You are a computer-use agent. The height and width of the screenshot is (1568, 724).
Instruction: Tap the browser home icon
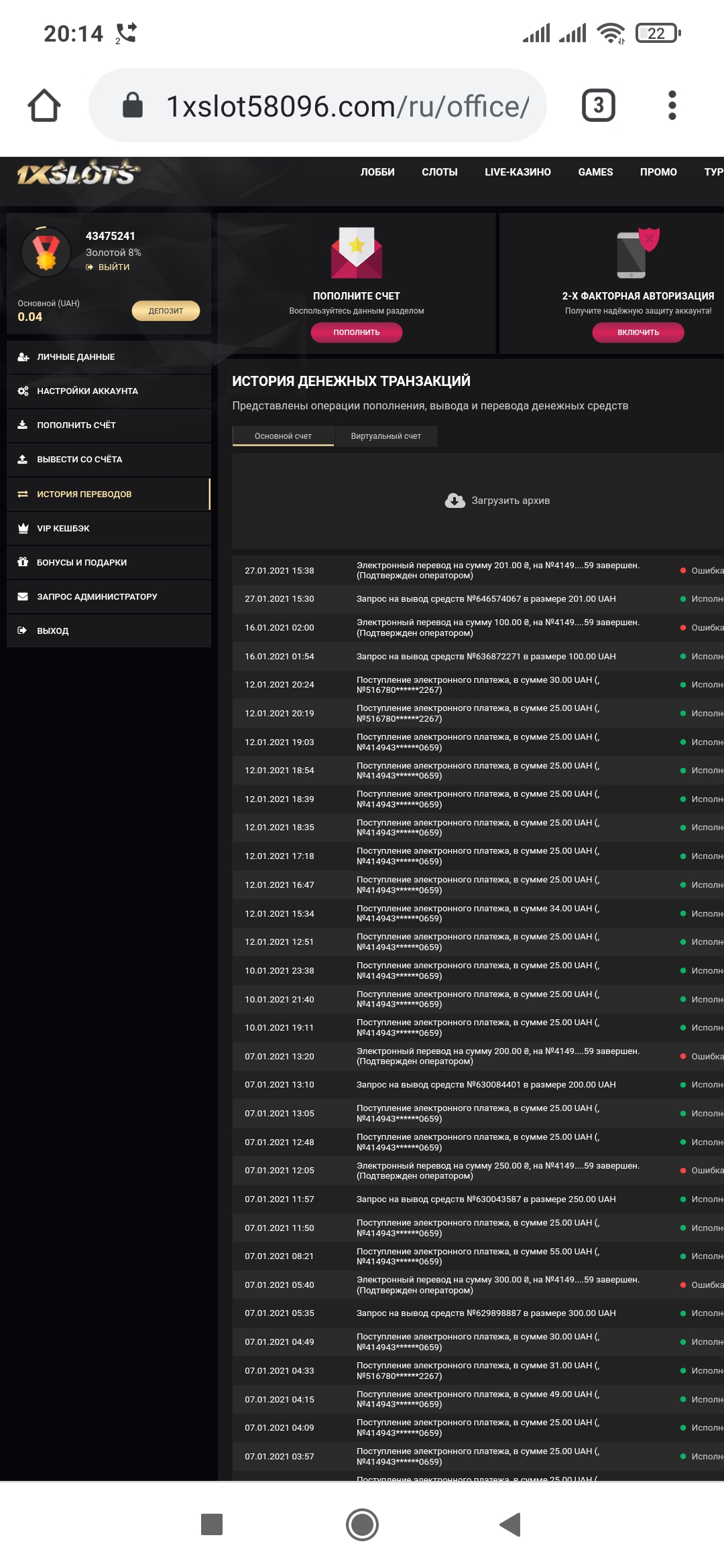(x=44, y=106)
